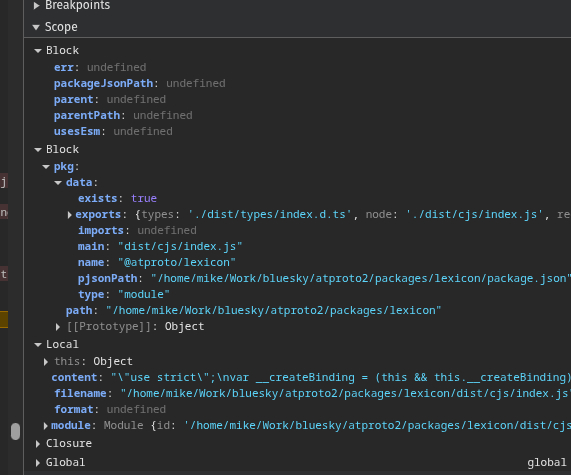
Task: Click the vertical scrollbar thumb at bottom left
Action: tap(15, 432)
